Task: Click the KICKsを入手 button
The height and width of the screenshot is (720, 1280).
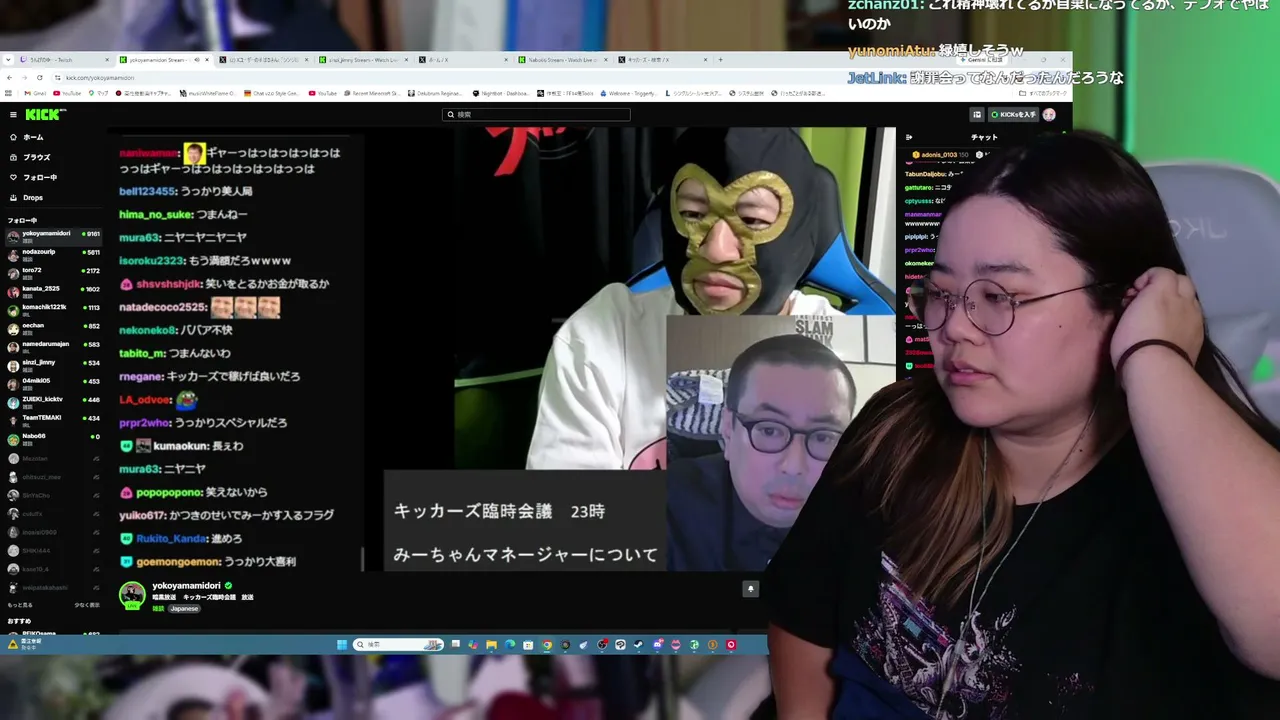Action: [1012, 115]
